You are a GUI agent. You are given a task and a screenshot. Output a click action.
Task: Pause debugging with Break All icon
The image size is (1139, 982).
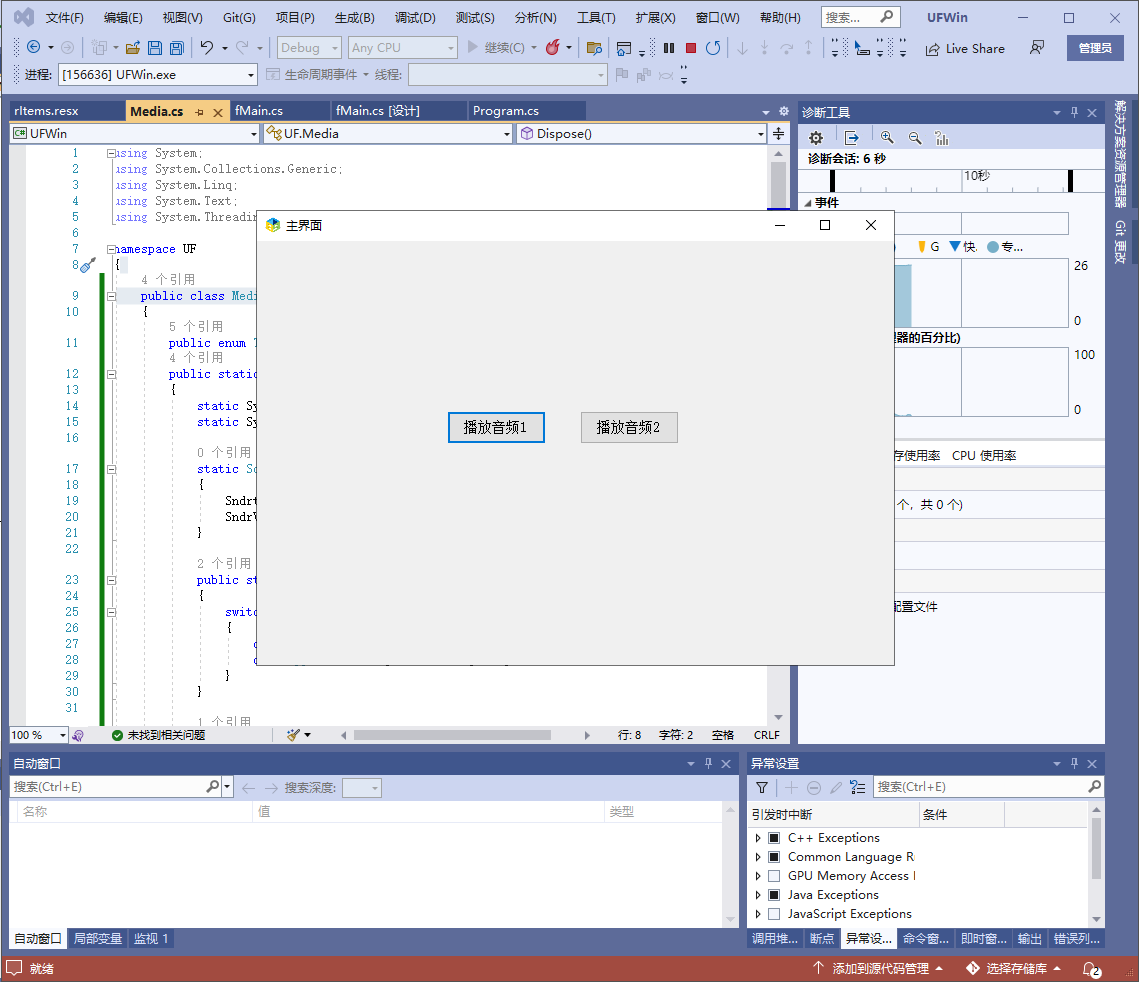click(x=669, y=48)
